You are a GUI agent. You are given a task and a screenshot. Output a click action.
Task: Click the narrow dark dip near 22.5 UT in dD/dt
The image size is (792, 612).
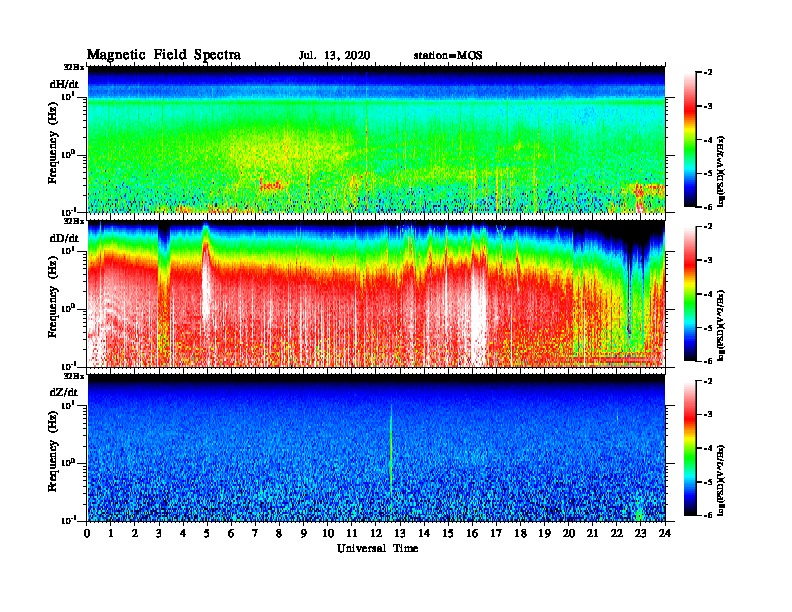coord(629,288)
